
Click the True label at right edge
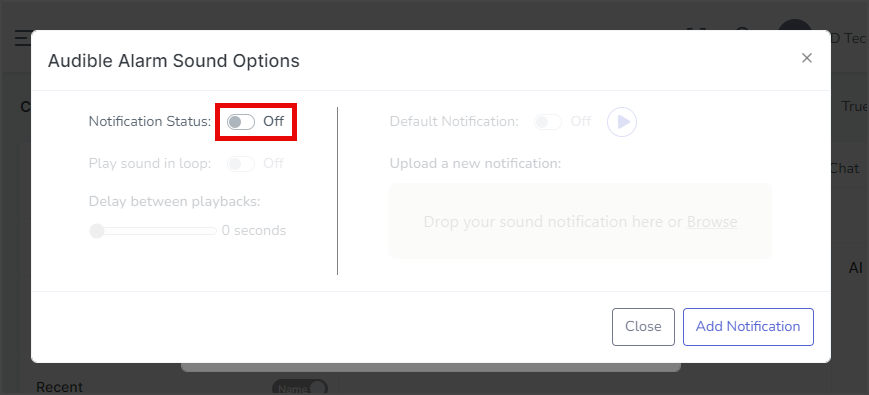pyautogui.click(x=854, y=106)
